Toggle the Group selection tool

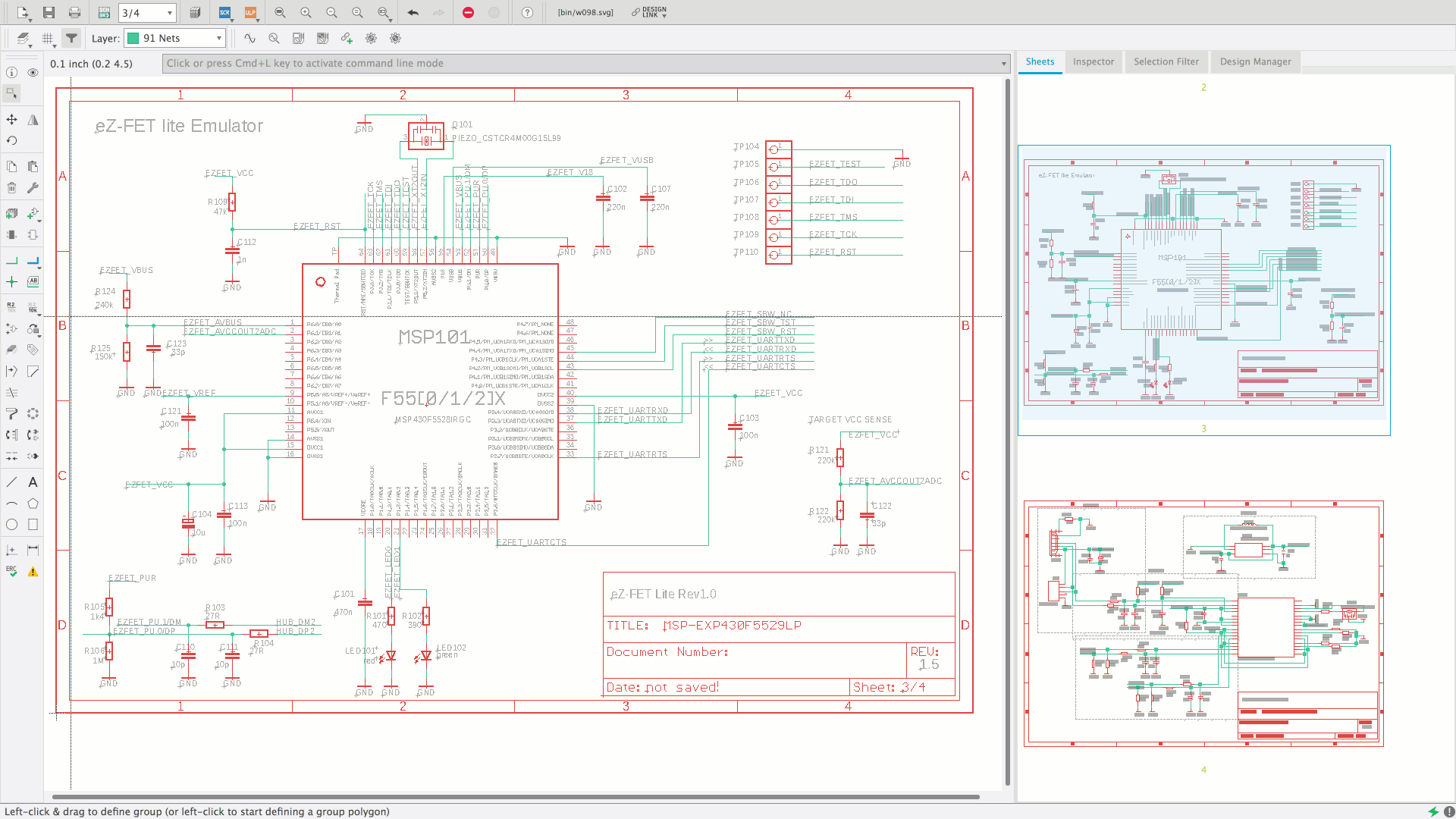pyautogui.click(x=12, y=93)
